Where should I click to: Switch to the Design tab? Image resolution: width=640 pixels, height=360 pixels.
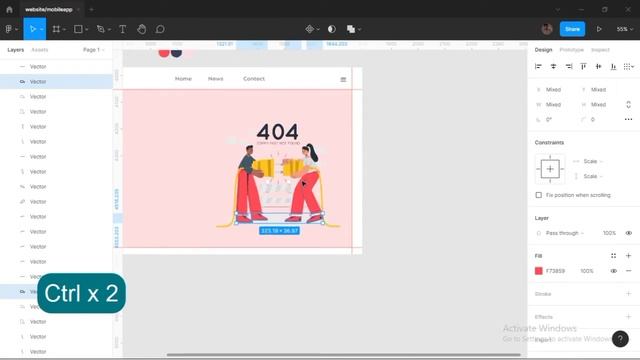click(543, 49)
